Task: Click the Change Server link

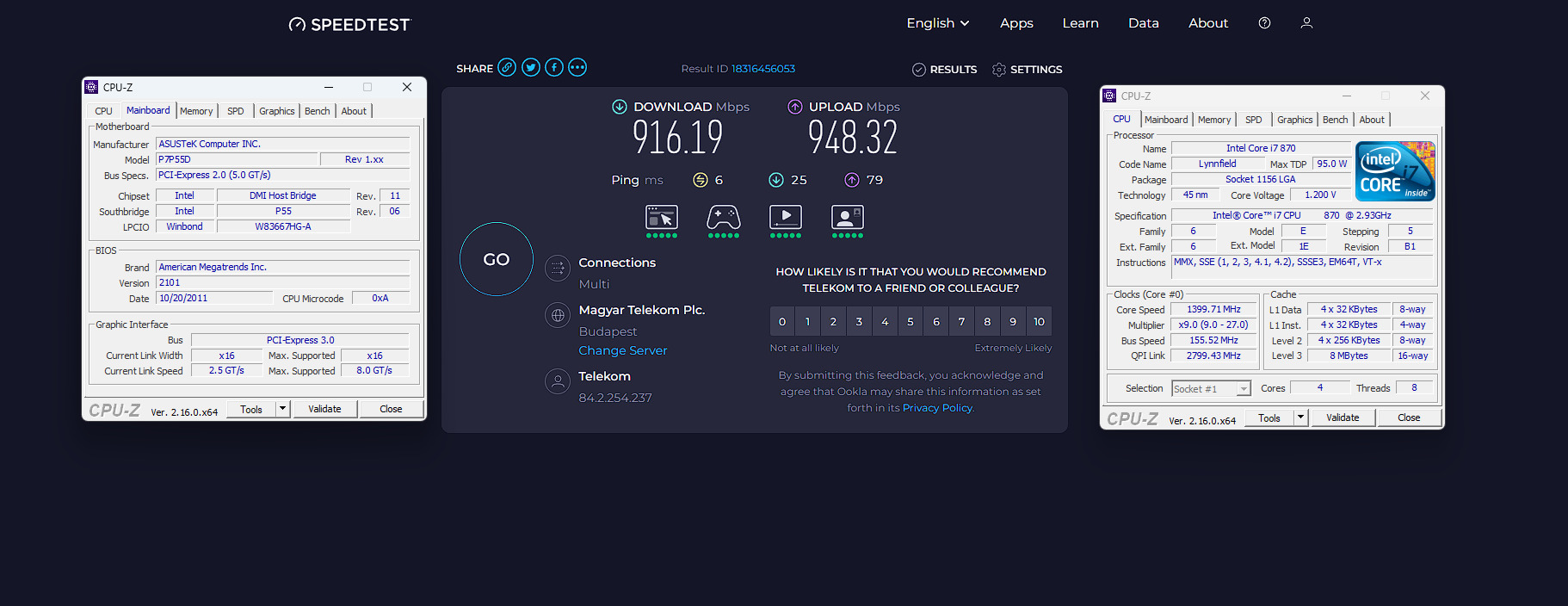Action: click(x=623, y=350)
